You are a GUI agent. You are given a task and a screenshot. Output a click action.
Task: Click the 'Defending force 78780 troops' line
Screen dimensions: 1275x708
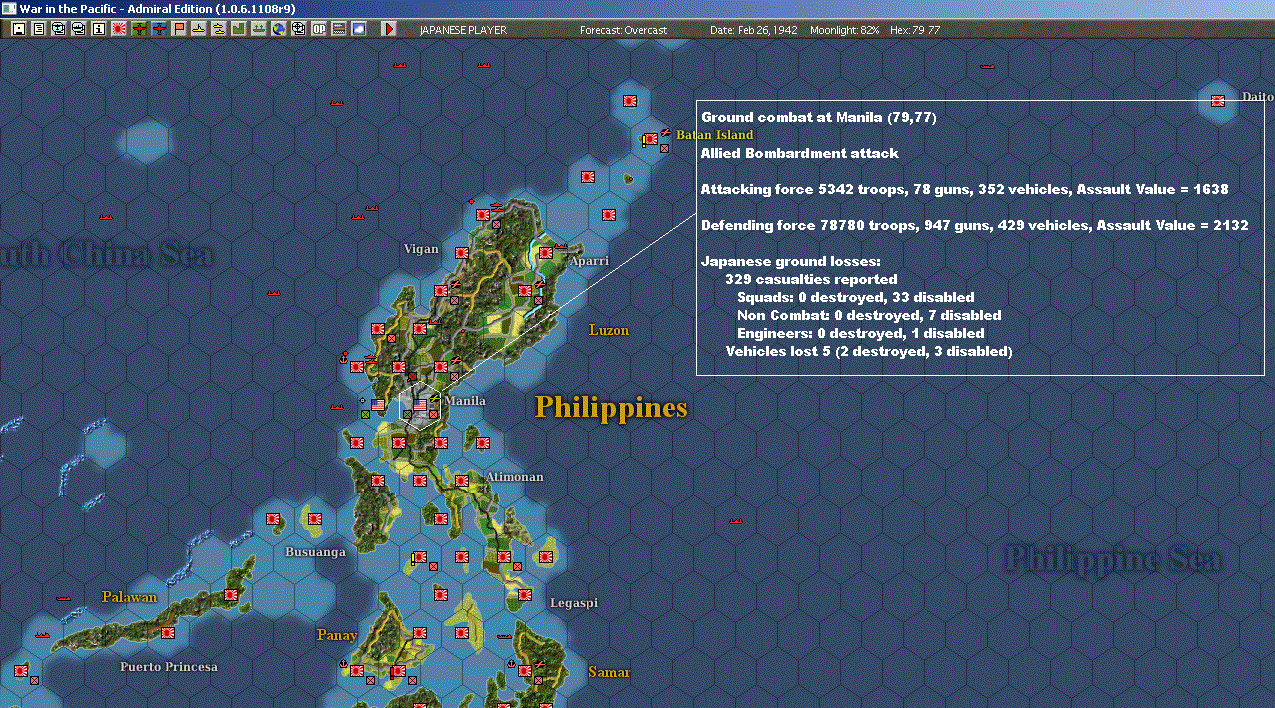click(974, 225)
